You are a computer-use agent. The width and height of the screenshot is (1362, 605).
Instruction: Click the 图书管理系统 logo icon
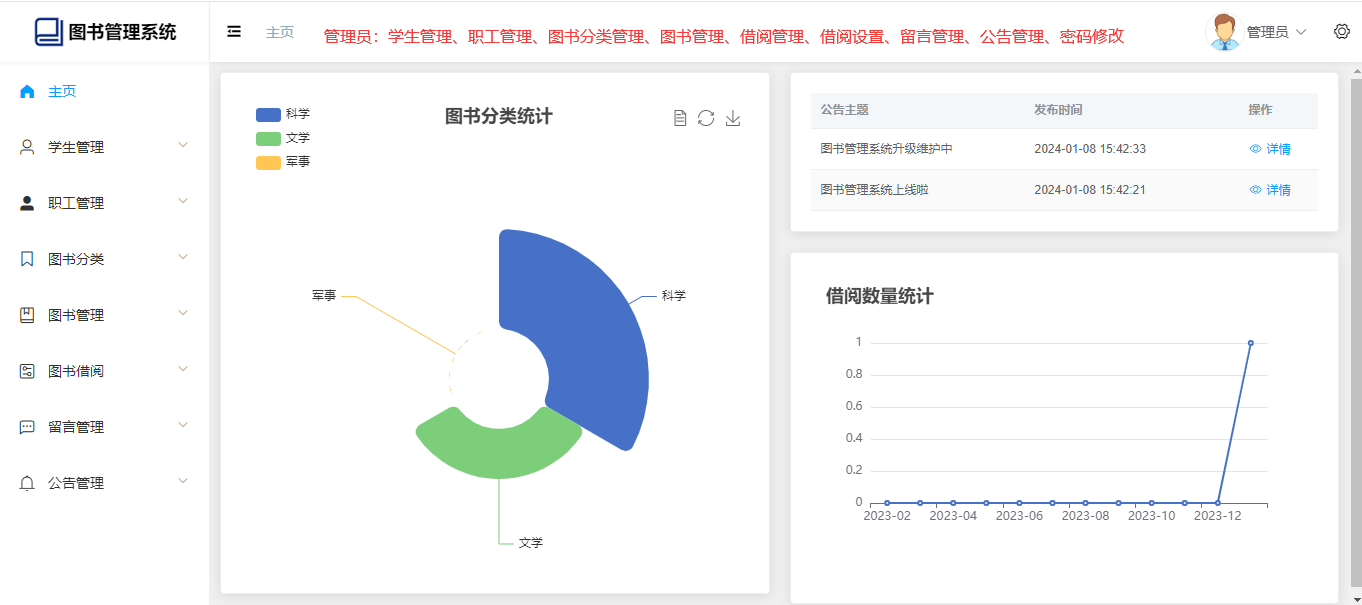click(48, 32)
